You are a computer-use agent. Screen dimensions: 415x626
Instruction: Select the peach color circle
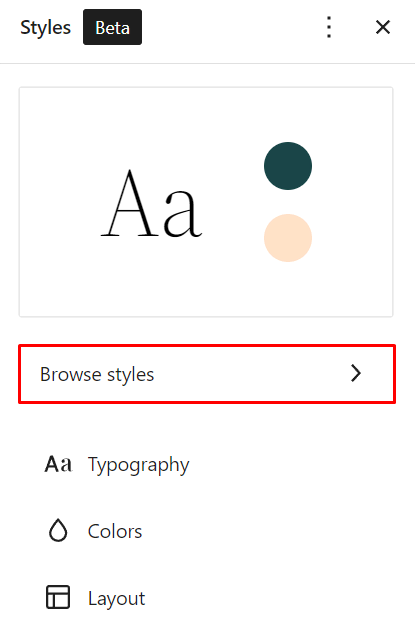[x=288, y=238]
